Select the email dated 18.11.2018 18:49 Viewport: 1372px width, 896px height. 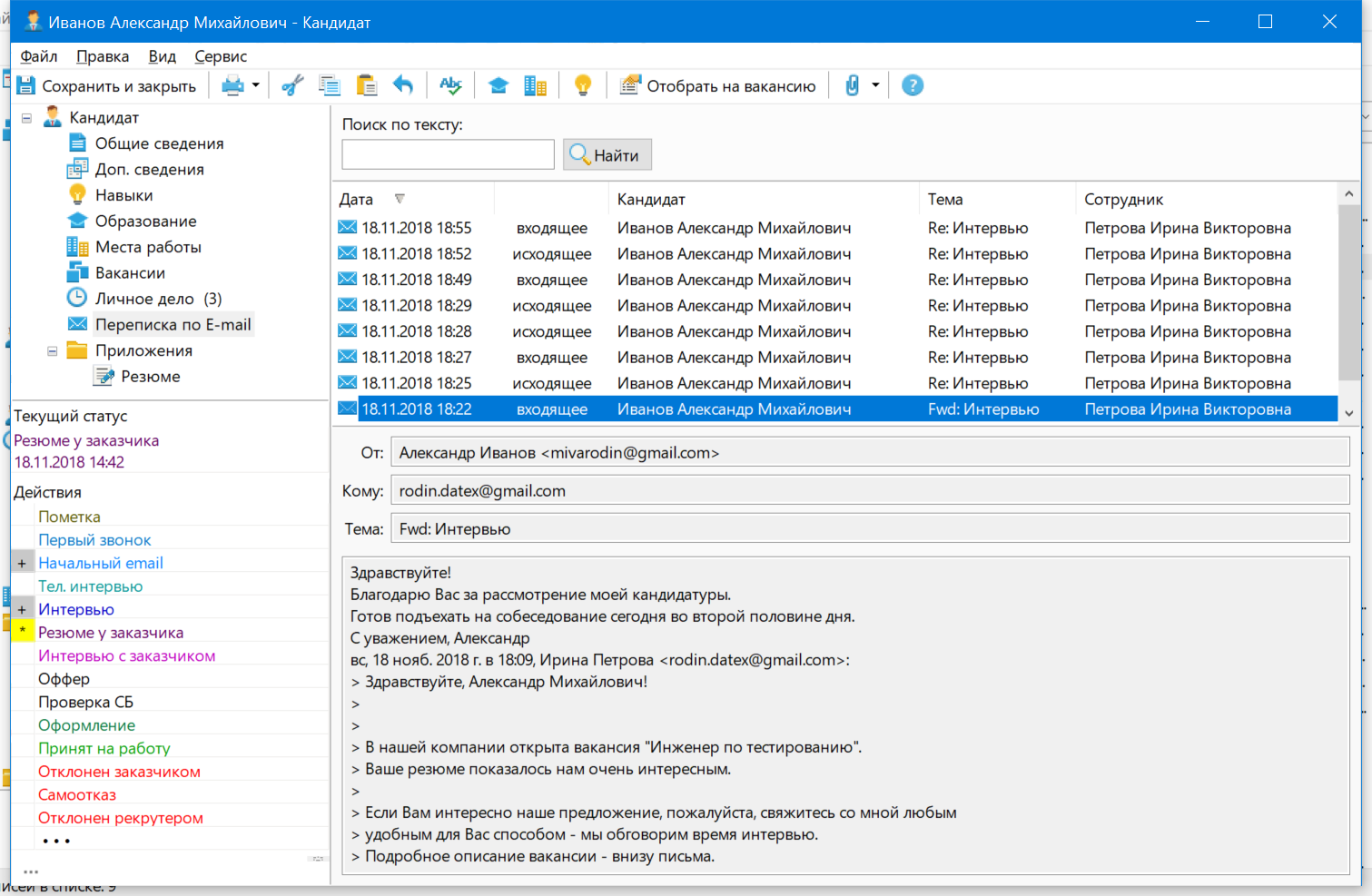tap(835, 280)
